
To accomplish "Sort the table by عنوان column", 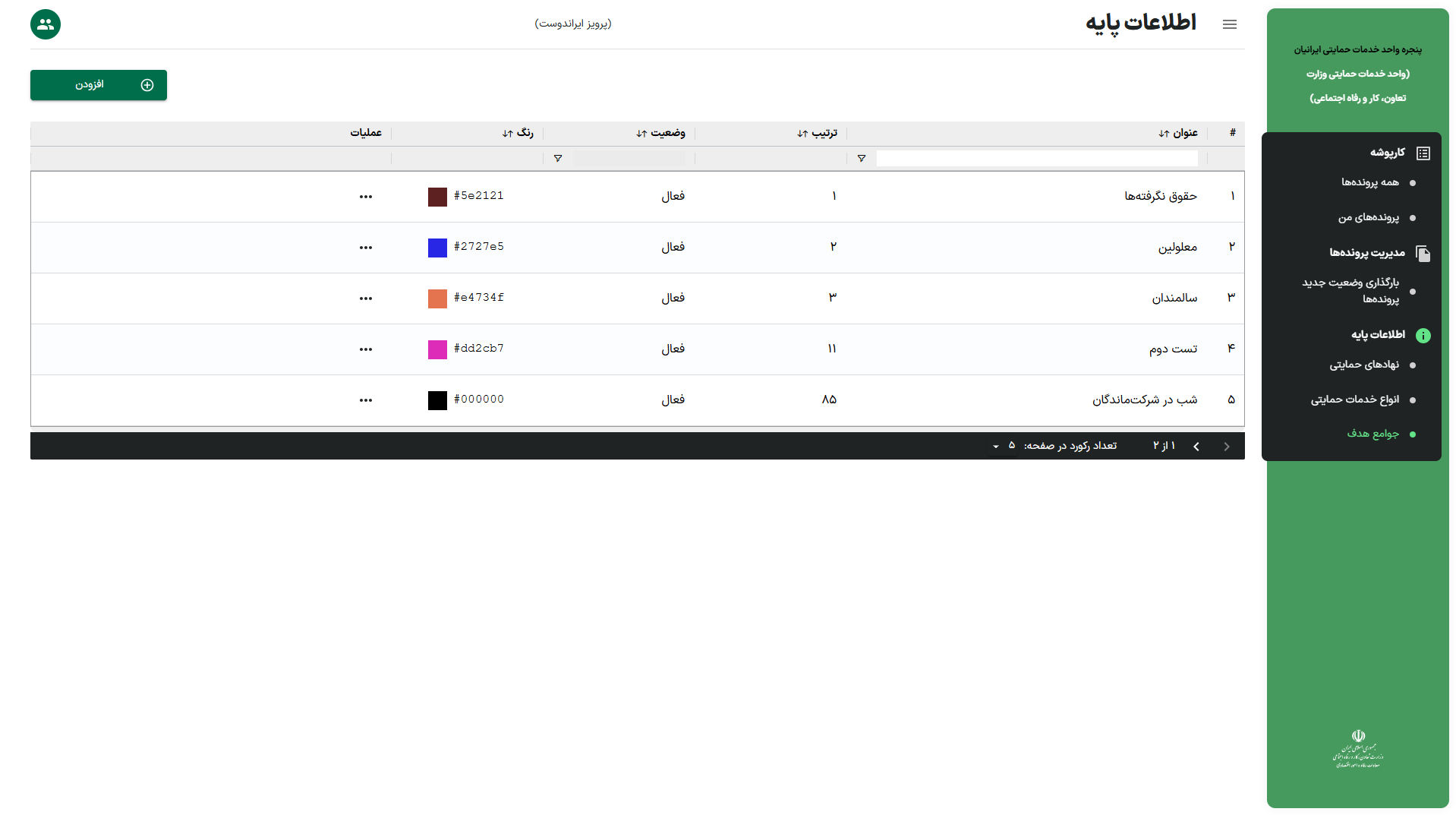I will [1178, 134].
